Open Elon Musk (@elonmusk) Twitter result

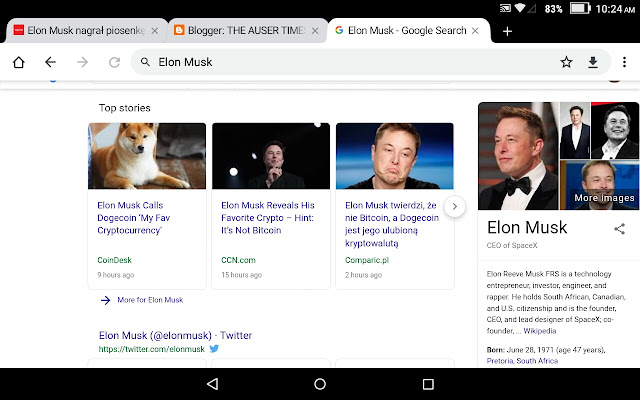175,336
